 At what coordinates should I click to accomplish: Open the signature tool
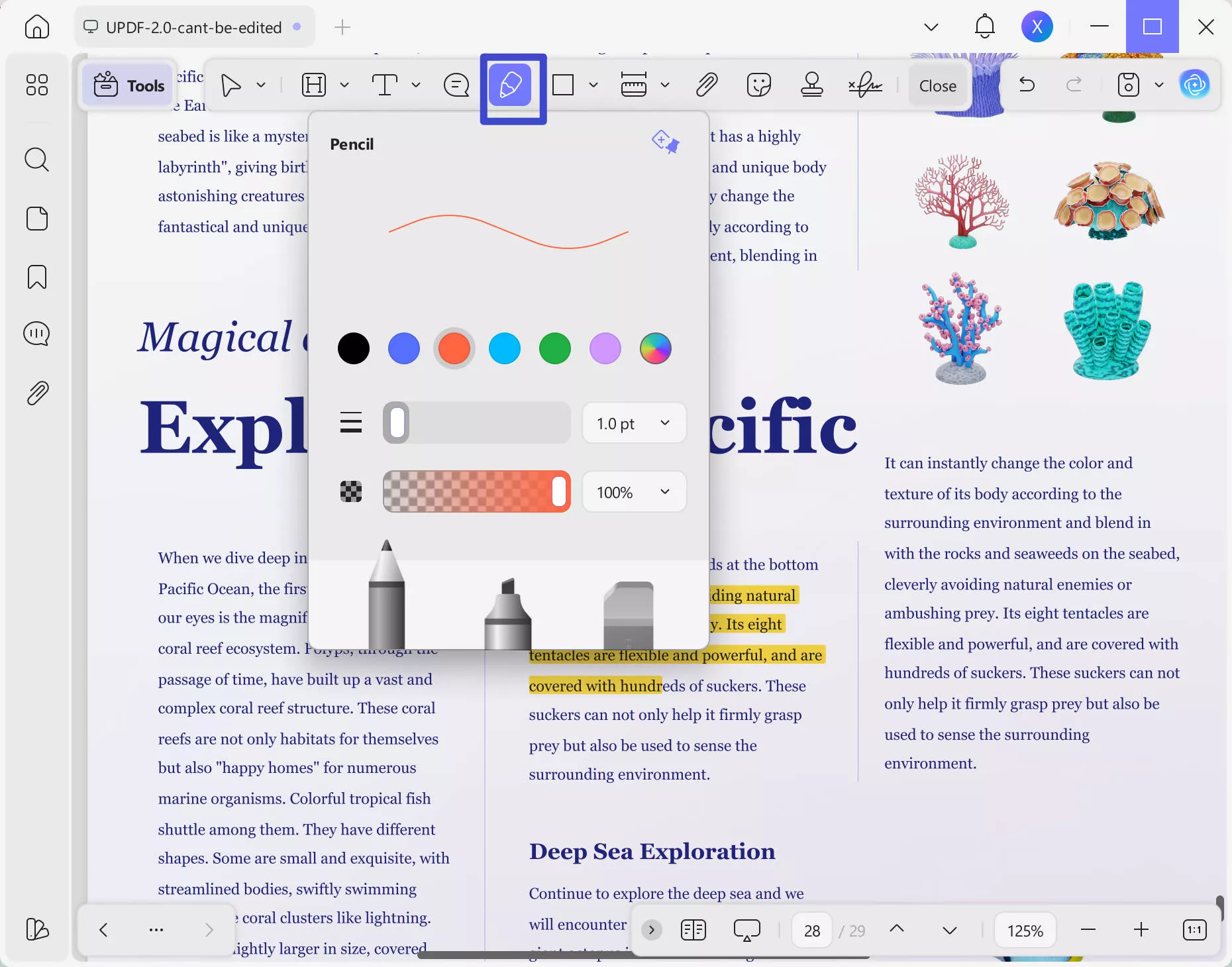click(865, 85)
